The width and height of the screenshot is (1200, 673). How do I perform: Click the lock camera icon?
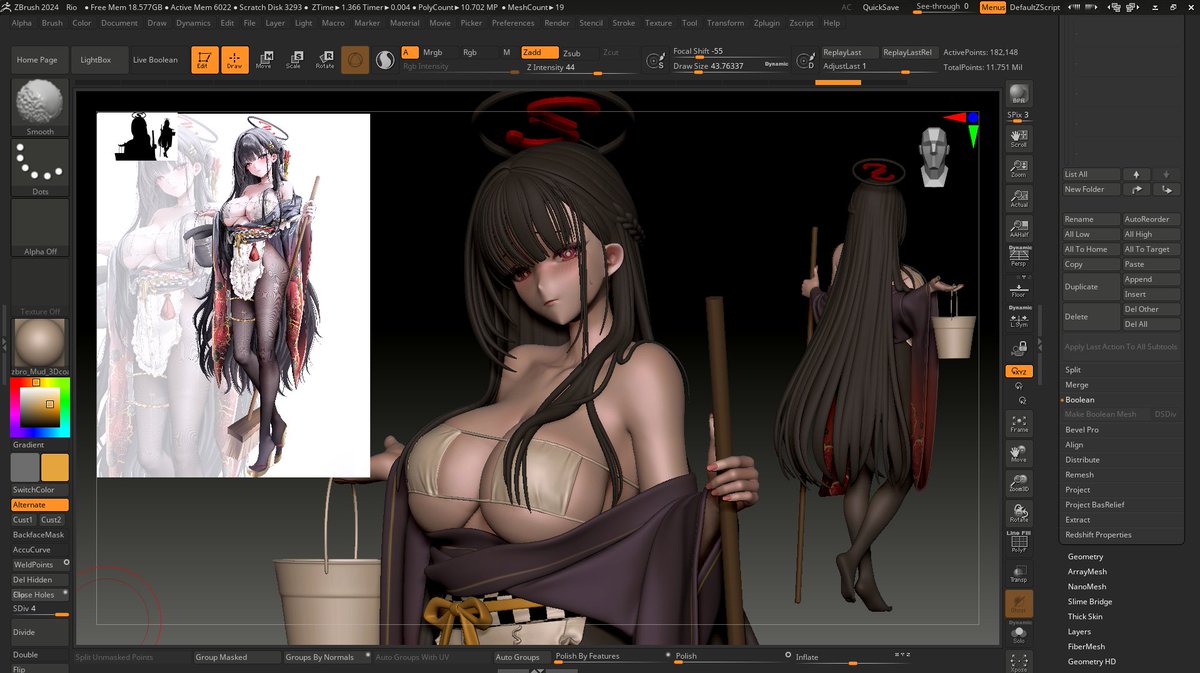[1019, 348]
